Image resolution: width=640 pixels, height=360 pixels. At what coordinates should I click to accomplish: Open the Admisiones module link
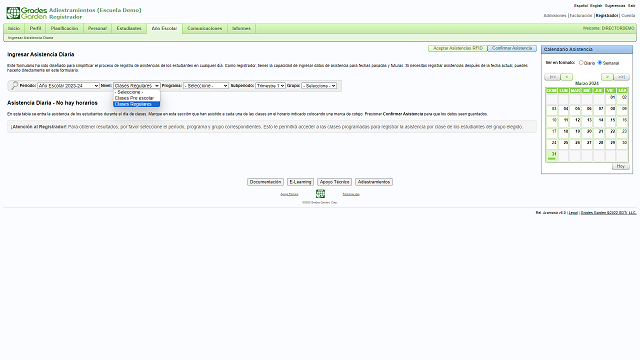pos(555,16)
